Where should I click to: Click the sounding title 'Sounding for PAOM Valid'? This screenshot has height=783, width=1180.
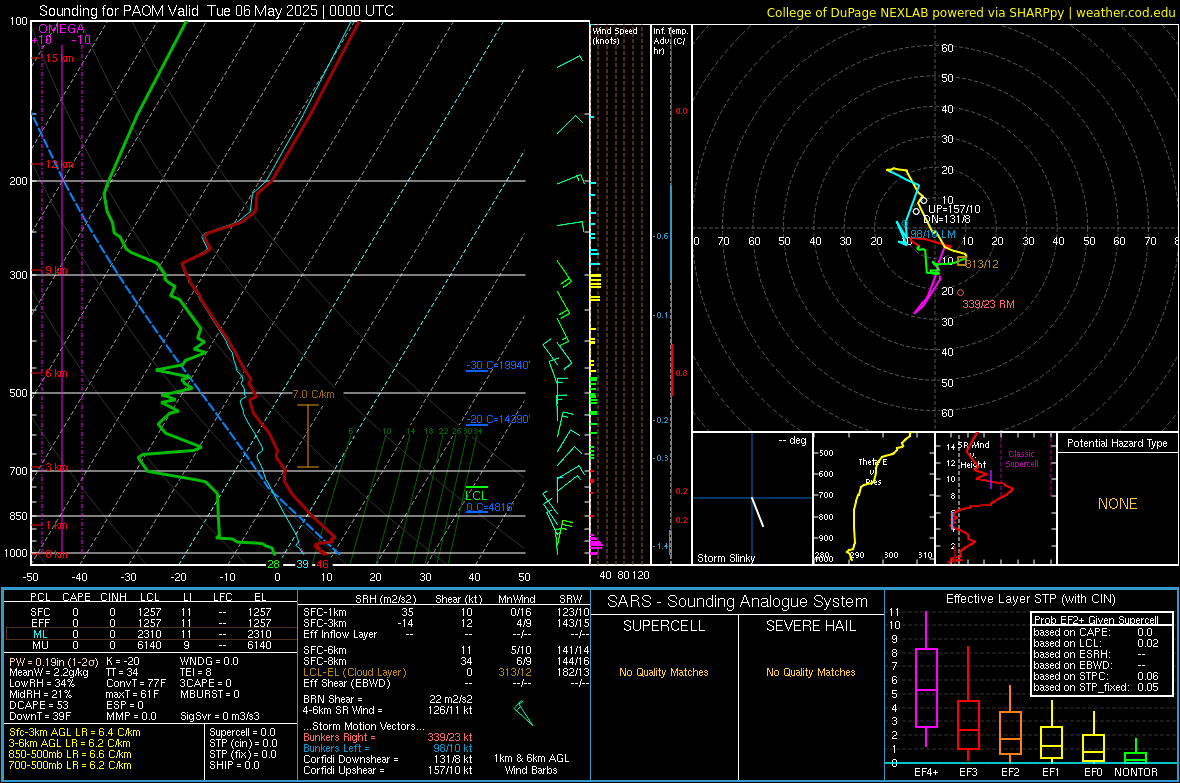point(119,11)
